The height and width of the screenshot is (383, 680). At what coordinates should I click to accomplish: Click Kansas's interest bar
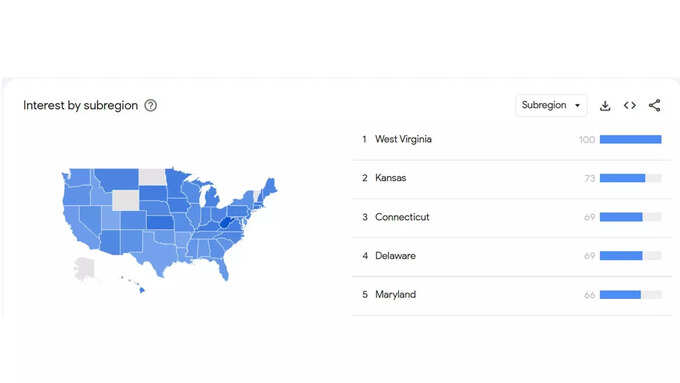point(631,178)
